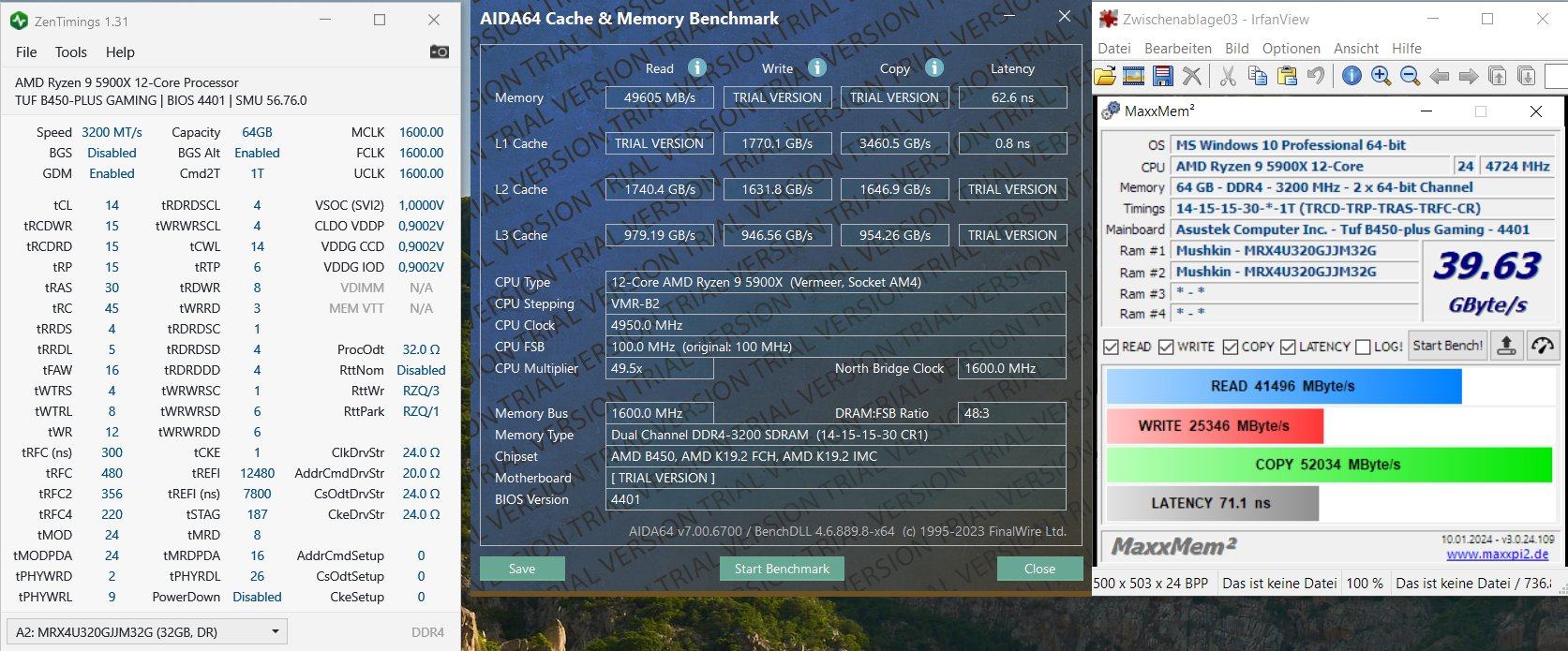The image size is (1568, 651).
Task: Uncheck the READ checkbox in MaxxMem
Action: pos(1111,347)
